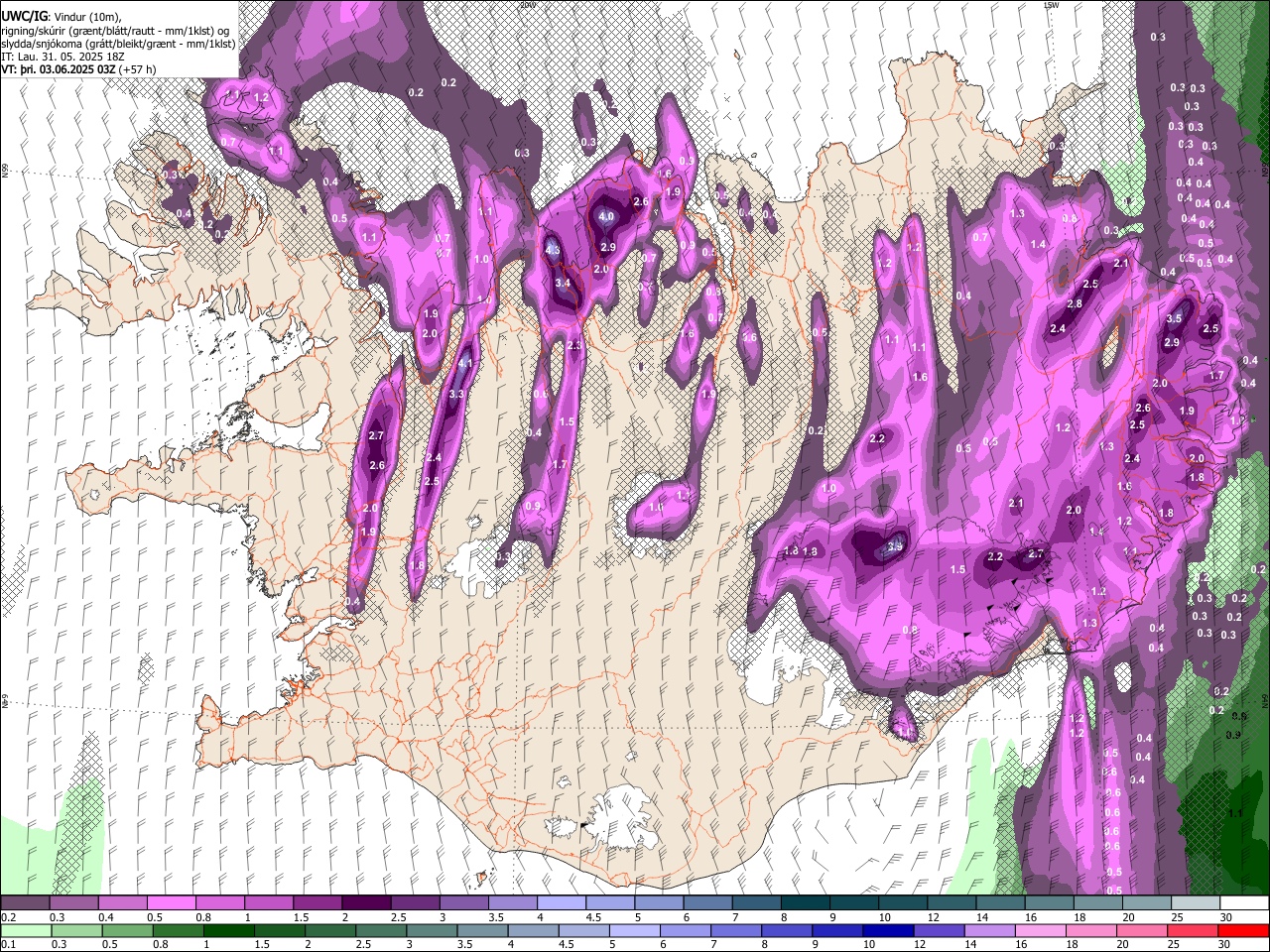The height and width of the screenshot is (952, 1270).
Task: Select light lavender 4–4.5 swatch in upper legend
Action: tap(560, 903)
